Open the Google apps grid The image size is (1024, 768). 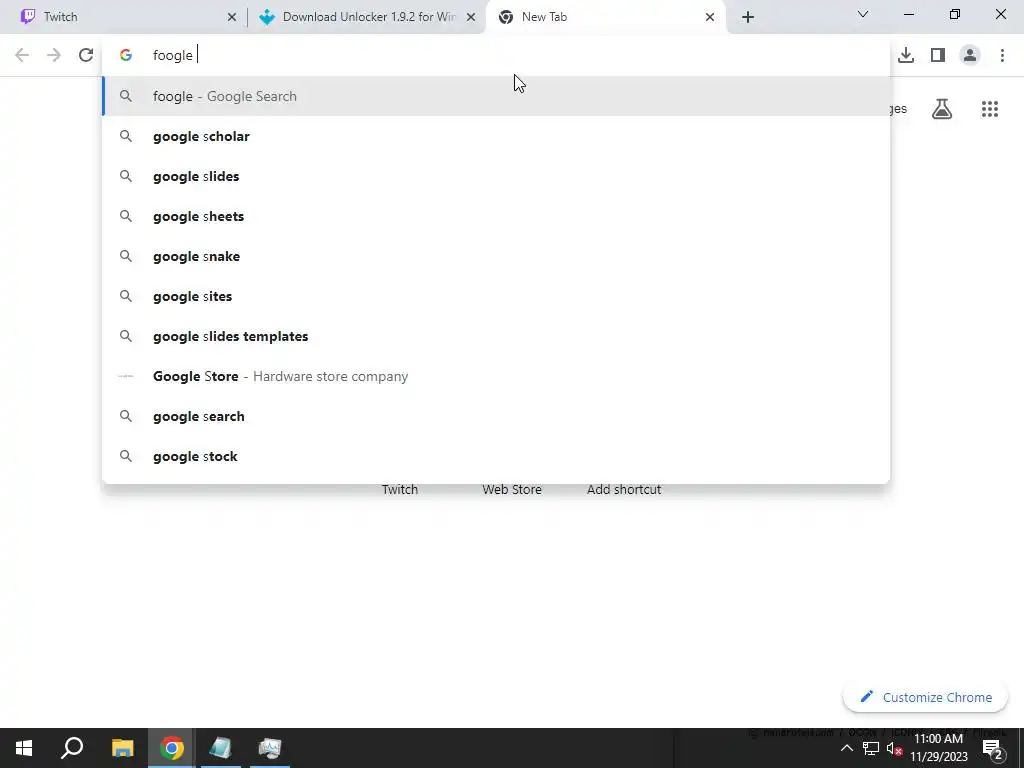990,109
